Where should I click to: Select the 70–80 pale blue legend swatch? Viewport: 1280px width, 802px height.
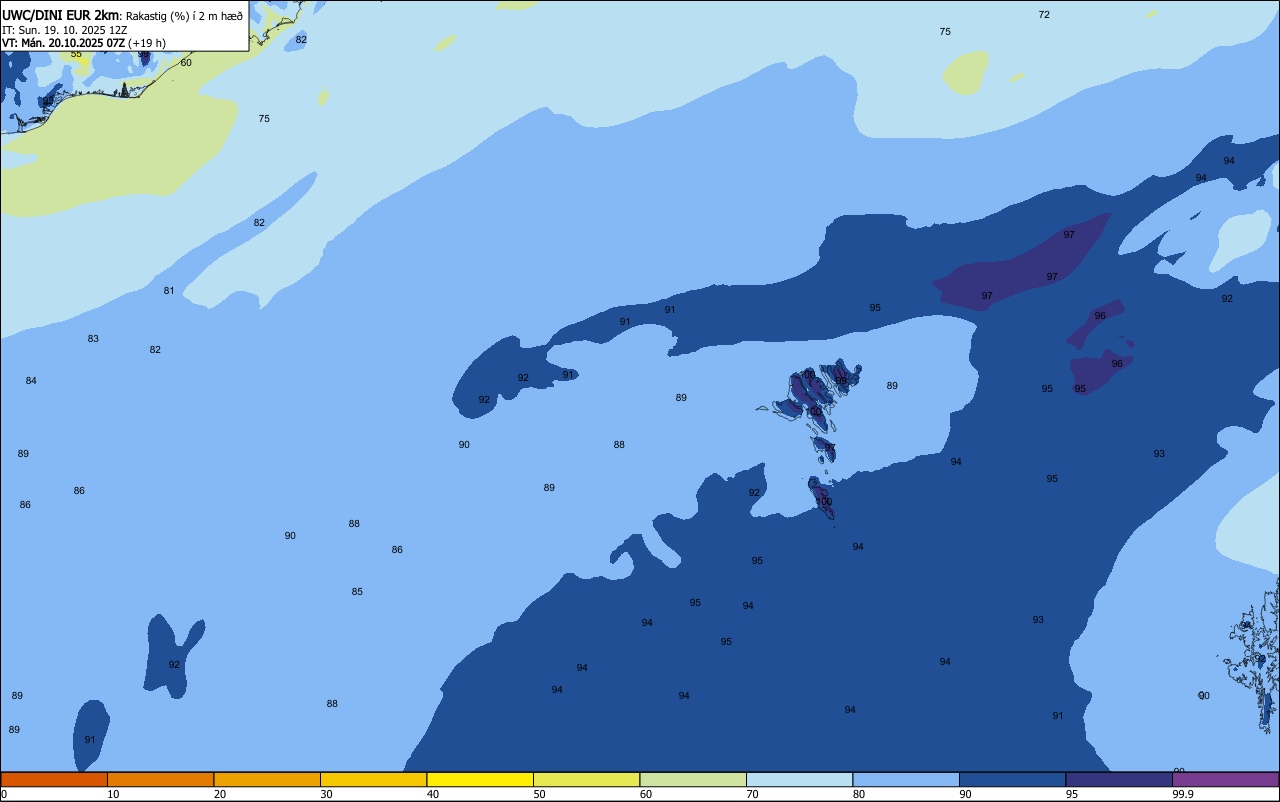(799, 779)
